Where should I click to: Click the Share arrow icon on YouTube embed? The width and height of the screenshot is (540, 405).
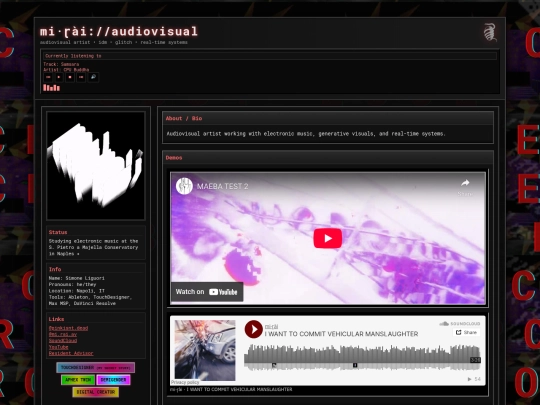pos(465,183)
